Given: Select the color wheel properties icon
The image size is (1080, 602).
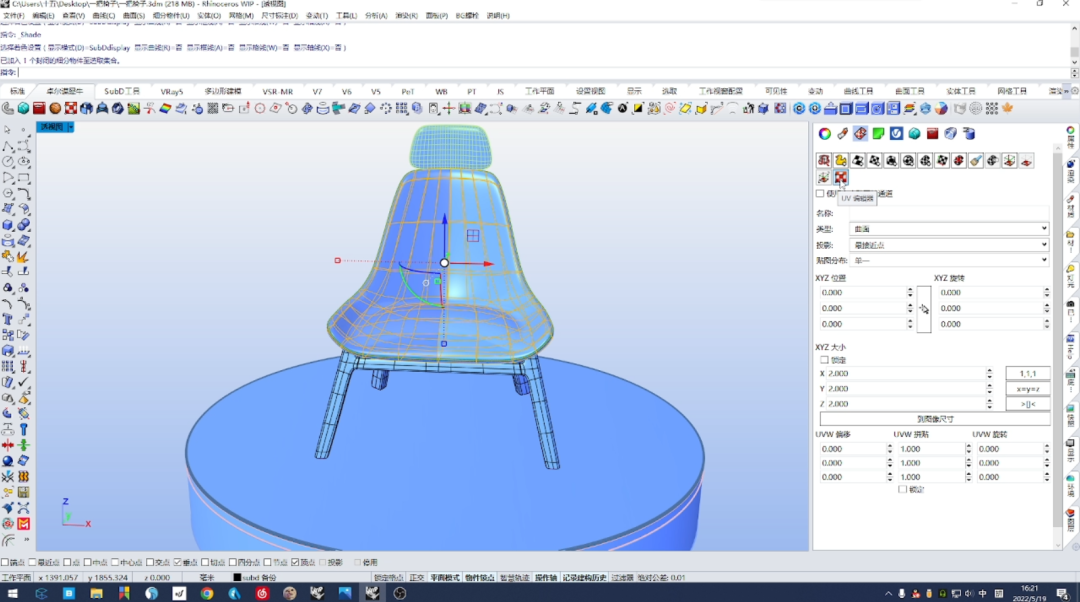Looking at the screenshot, I should (x=824, y=134).
